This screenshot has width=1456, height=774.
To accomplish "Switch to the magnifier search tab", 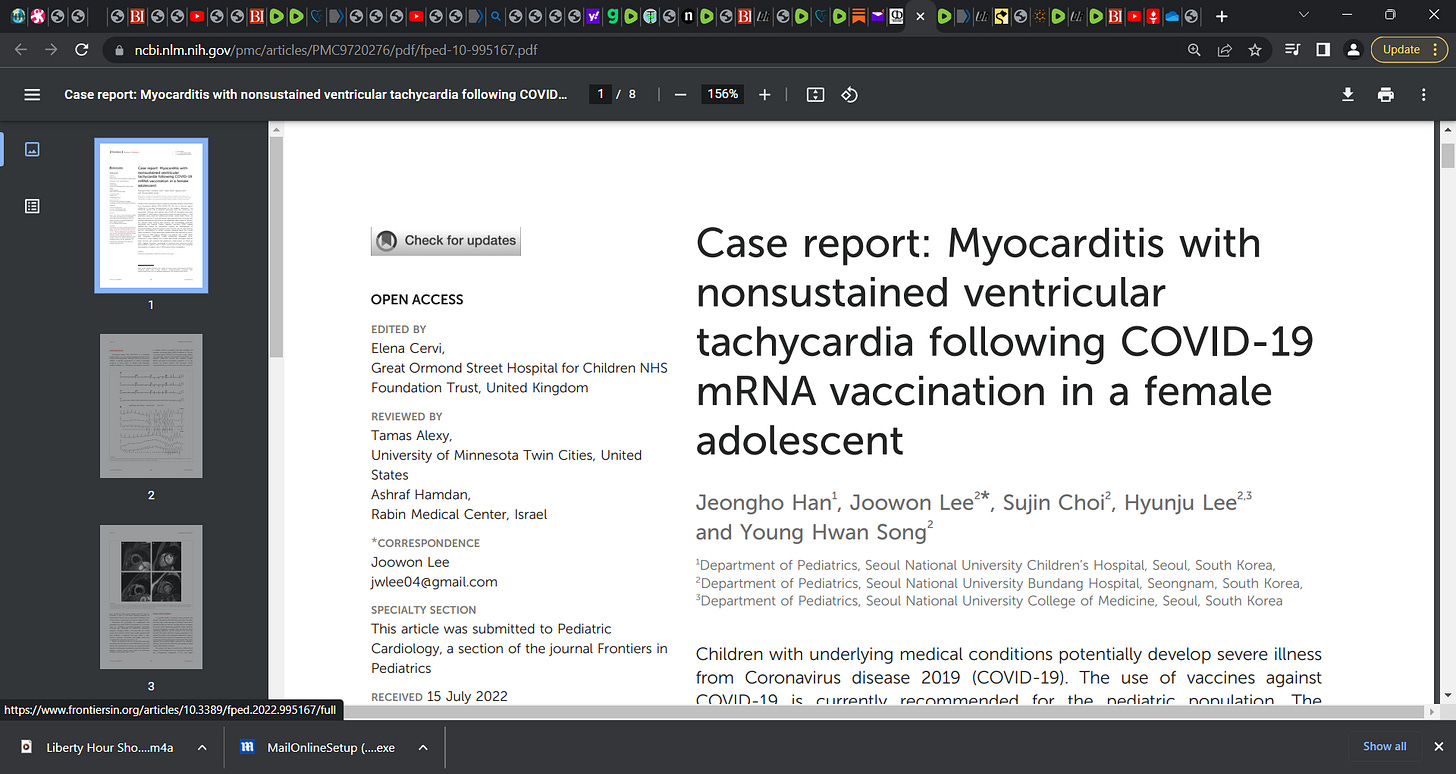I will tap(495, 16).
